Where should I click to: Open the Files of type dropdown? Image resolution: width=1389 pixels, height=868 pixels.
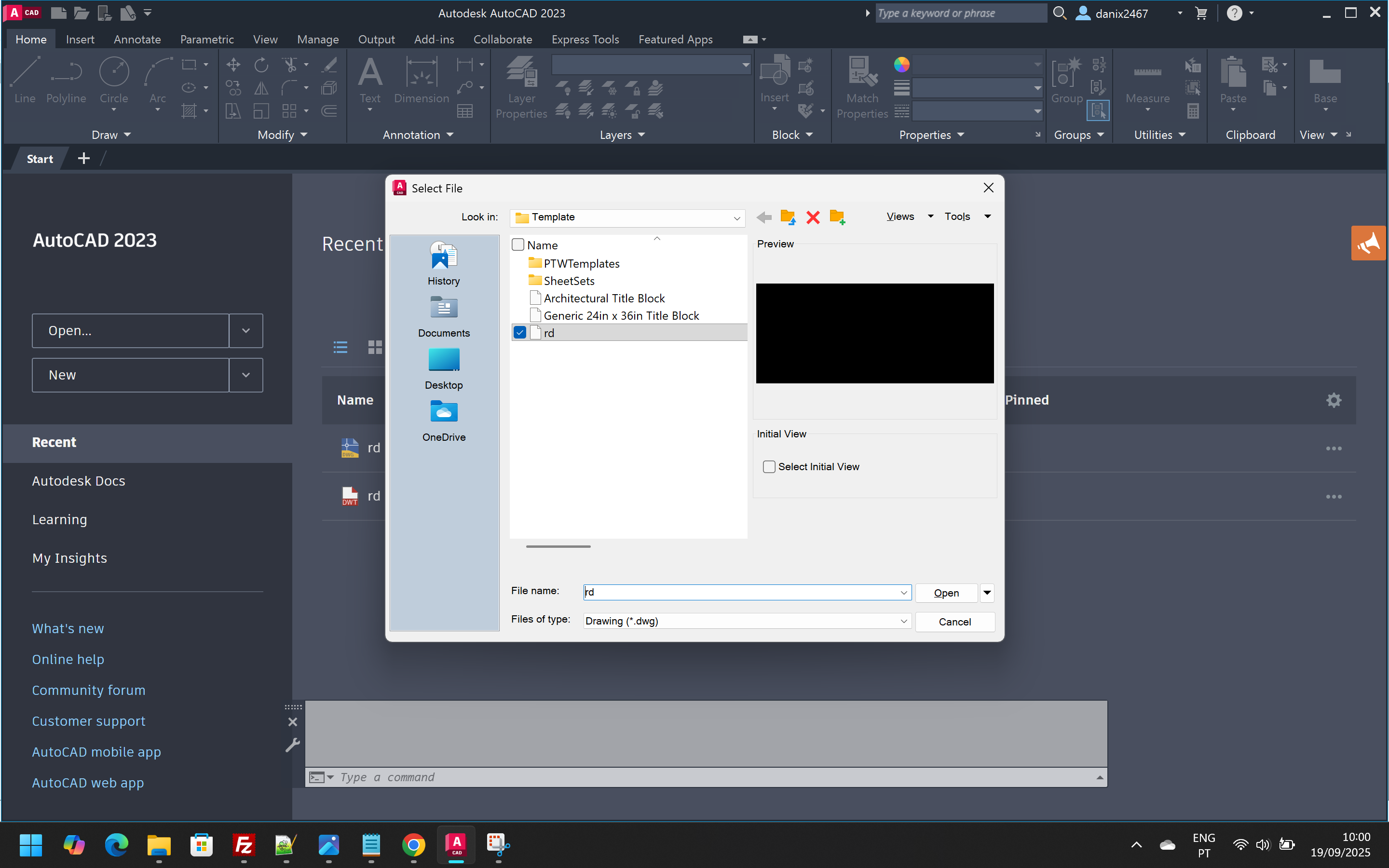(x=903, y=621)
